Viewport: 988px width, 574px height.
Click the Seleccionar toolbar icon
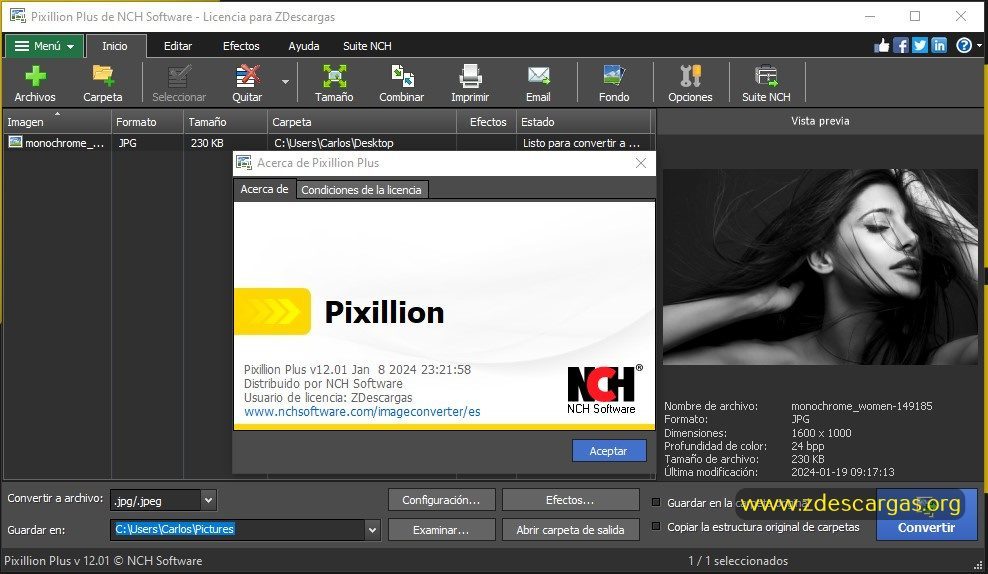pos(179,83)
